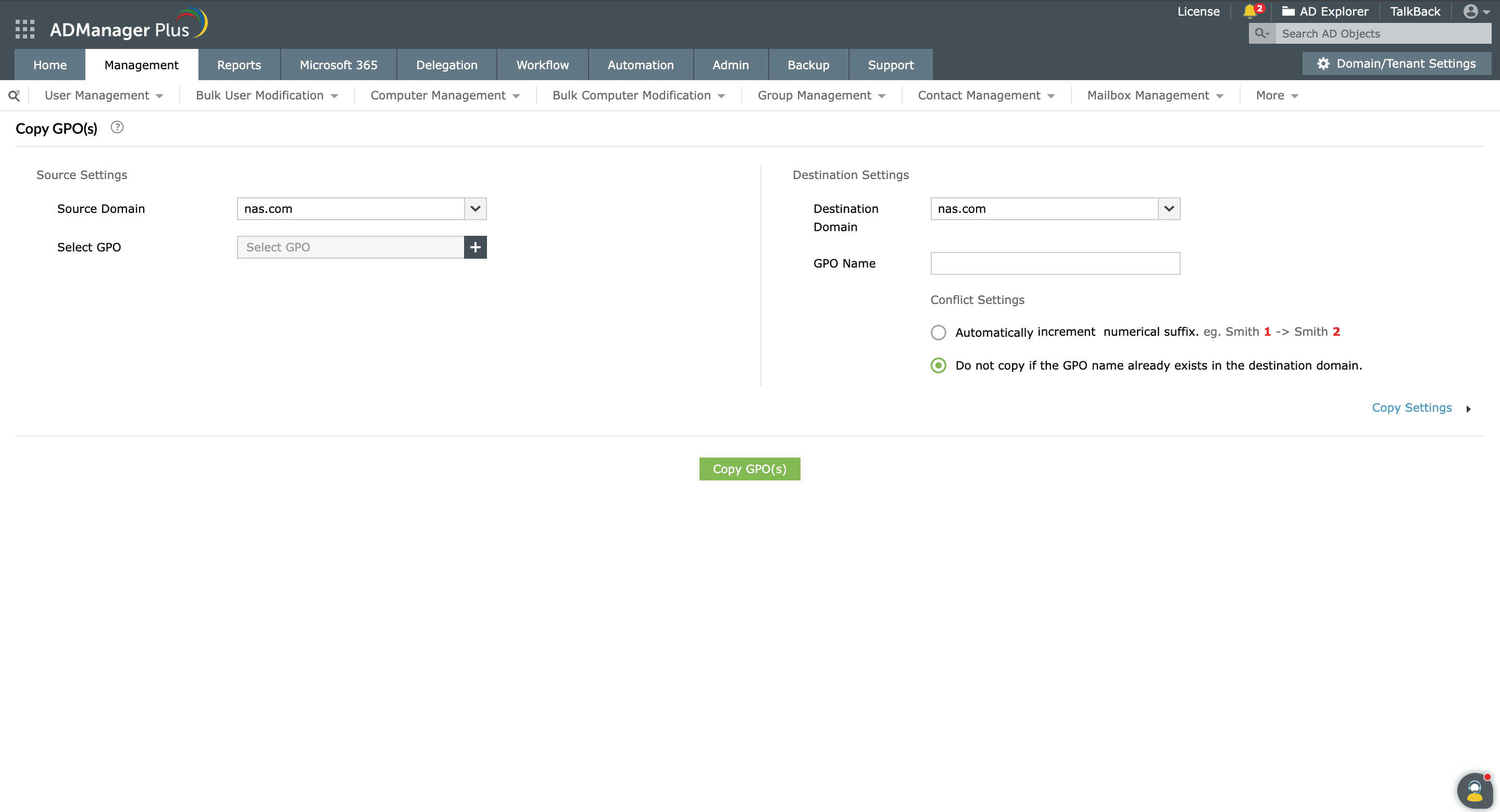Select do not copy if GPO exists option
This screenshot has width=1500, height=812.
[x=938, y=365]
